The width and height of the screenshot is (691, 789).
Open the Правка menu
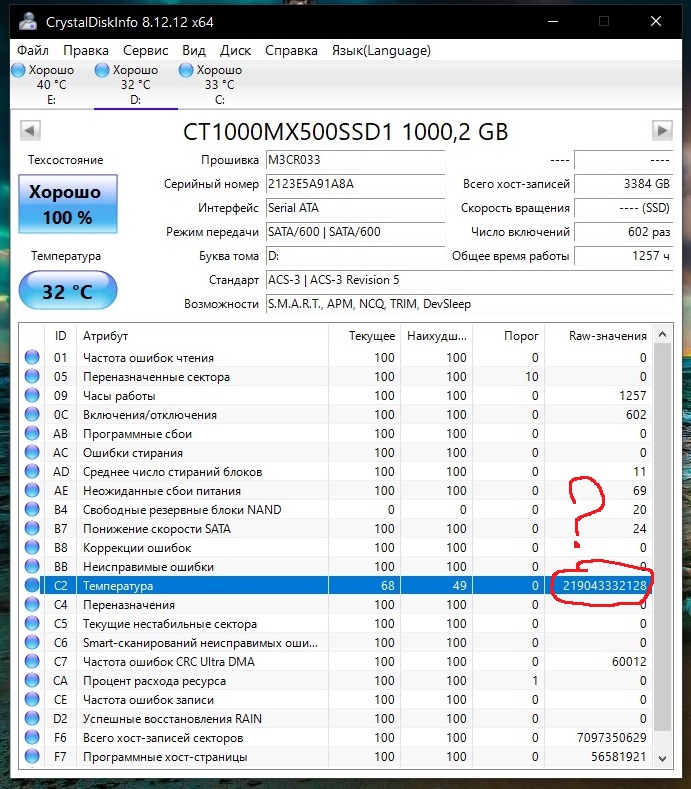click(86, 50)
